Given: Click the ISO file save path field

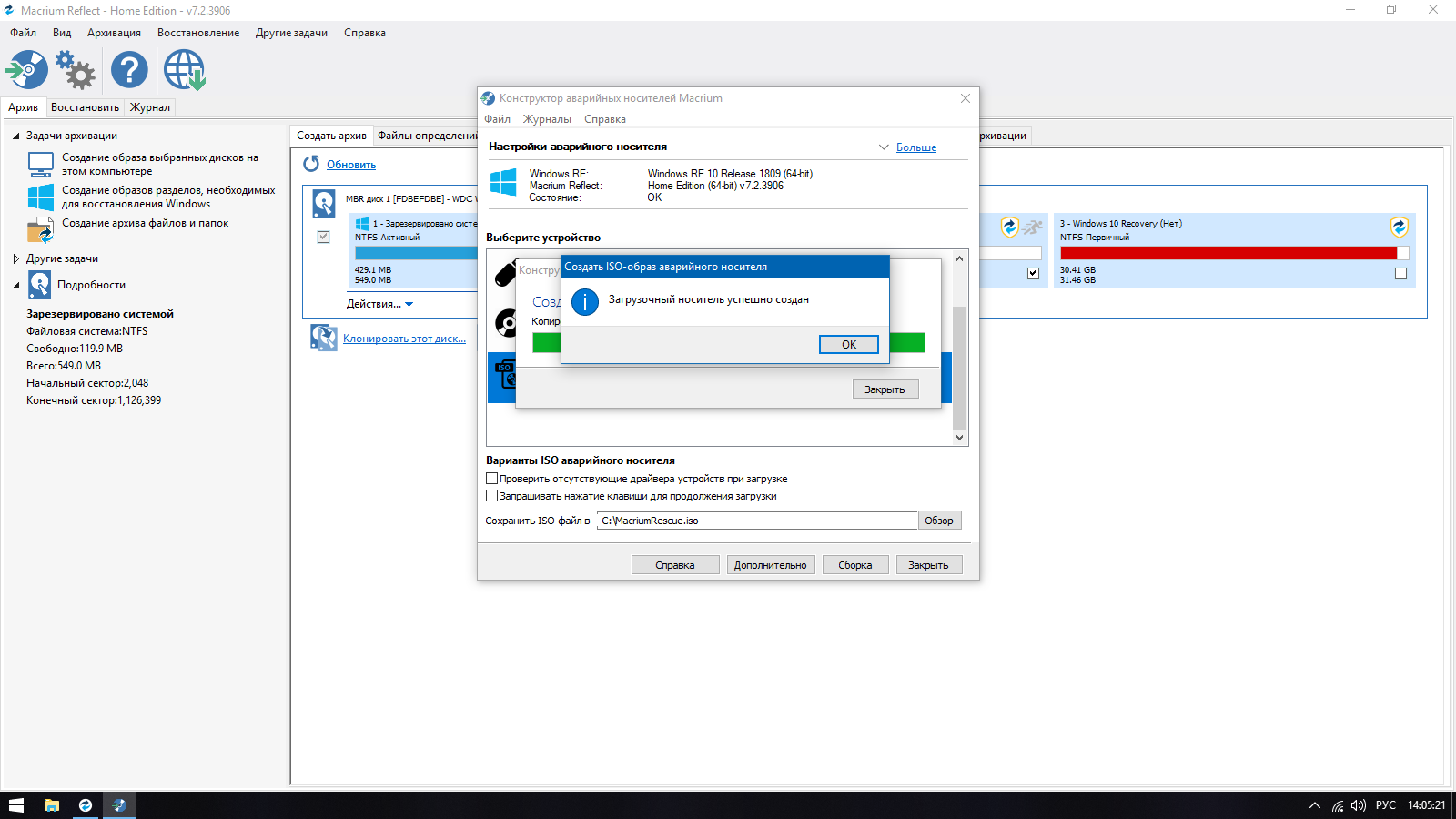Looking at the screenshot, I should [x=756, y=521].
